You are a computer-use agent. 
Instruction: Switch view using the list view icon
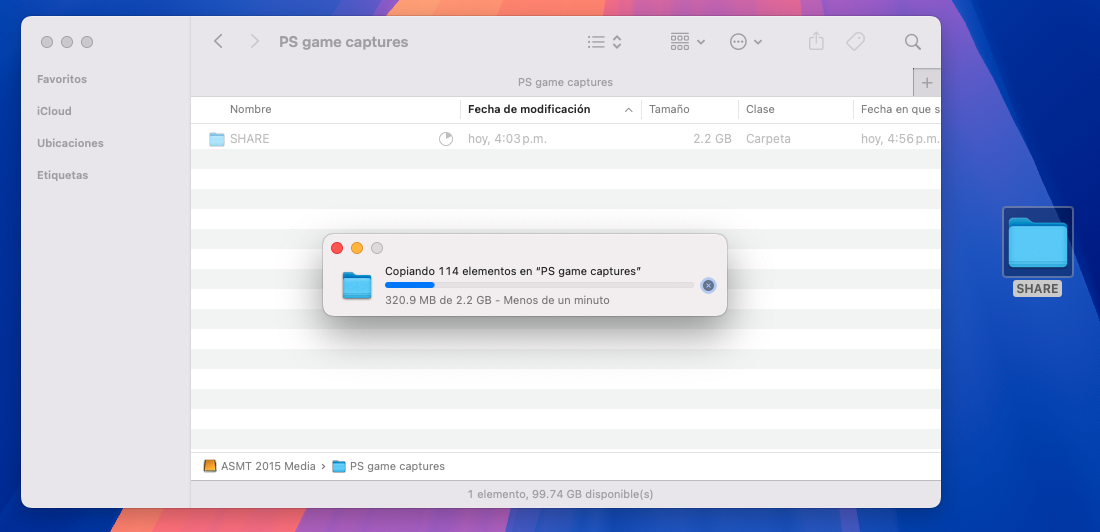click(x=604, y=42)
